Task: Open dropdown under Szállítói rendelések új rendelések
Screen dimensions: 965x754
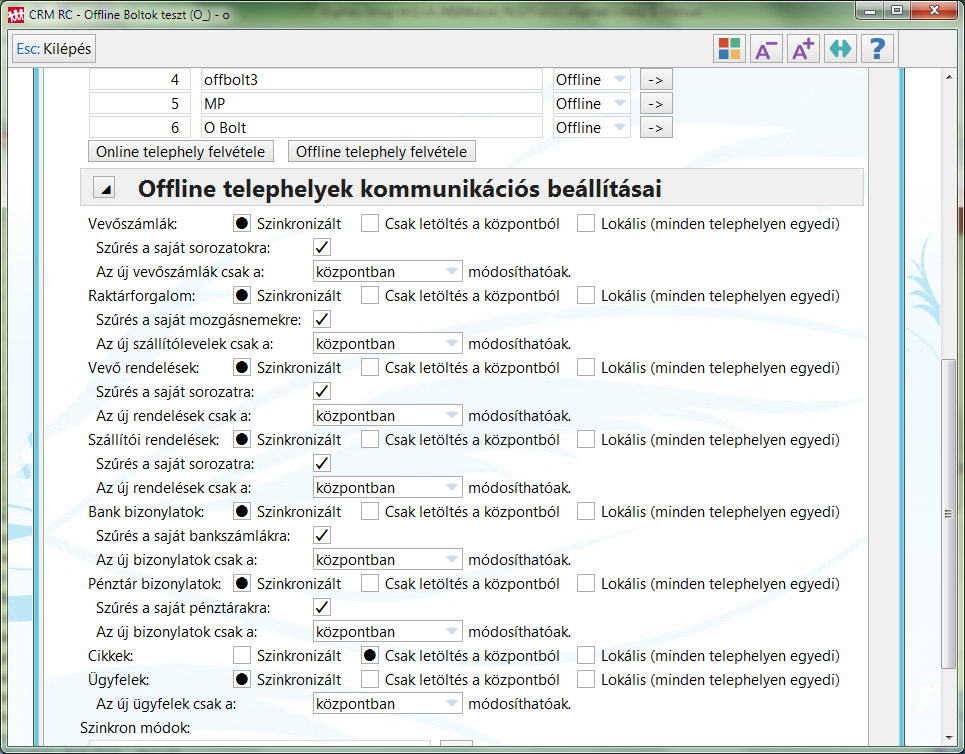Action: [387, 487]
